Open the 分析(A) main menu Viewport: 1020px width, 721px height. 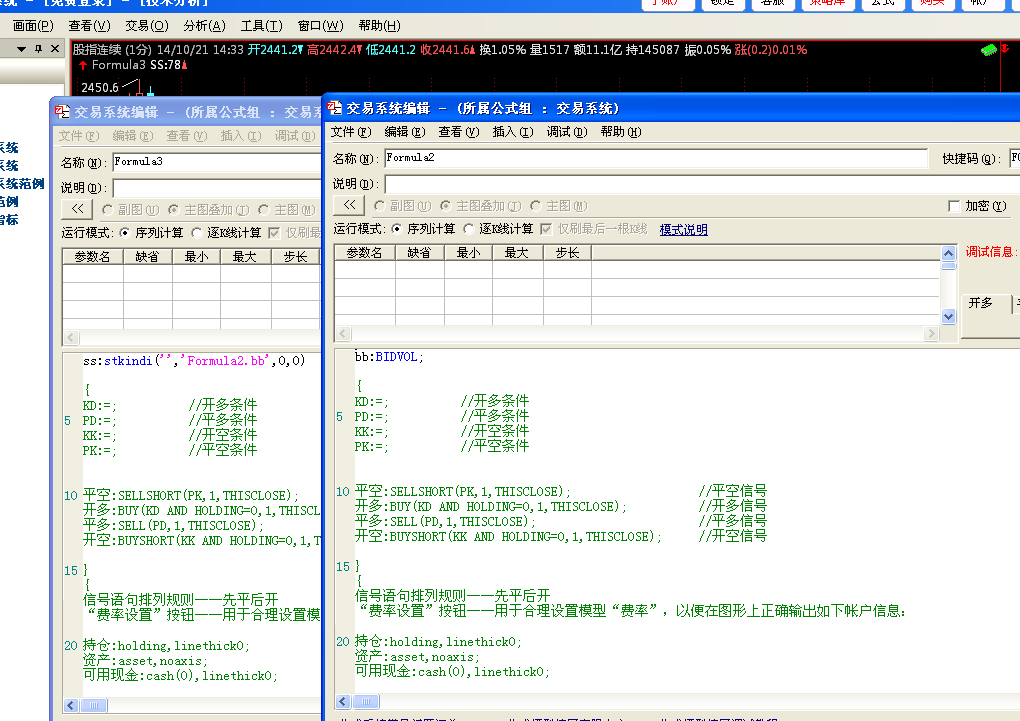(204, 26)
